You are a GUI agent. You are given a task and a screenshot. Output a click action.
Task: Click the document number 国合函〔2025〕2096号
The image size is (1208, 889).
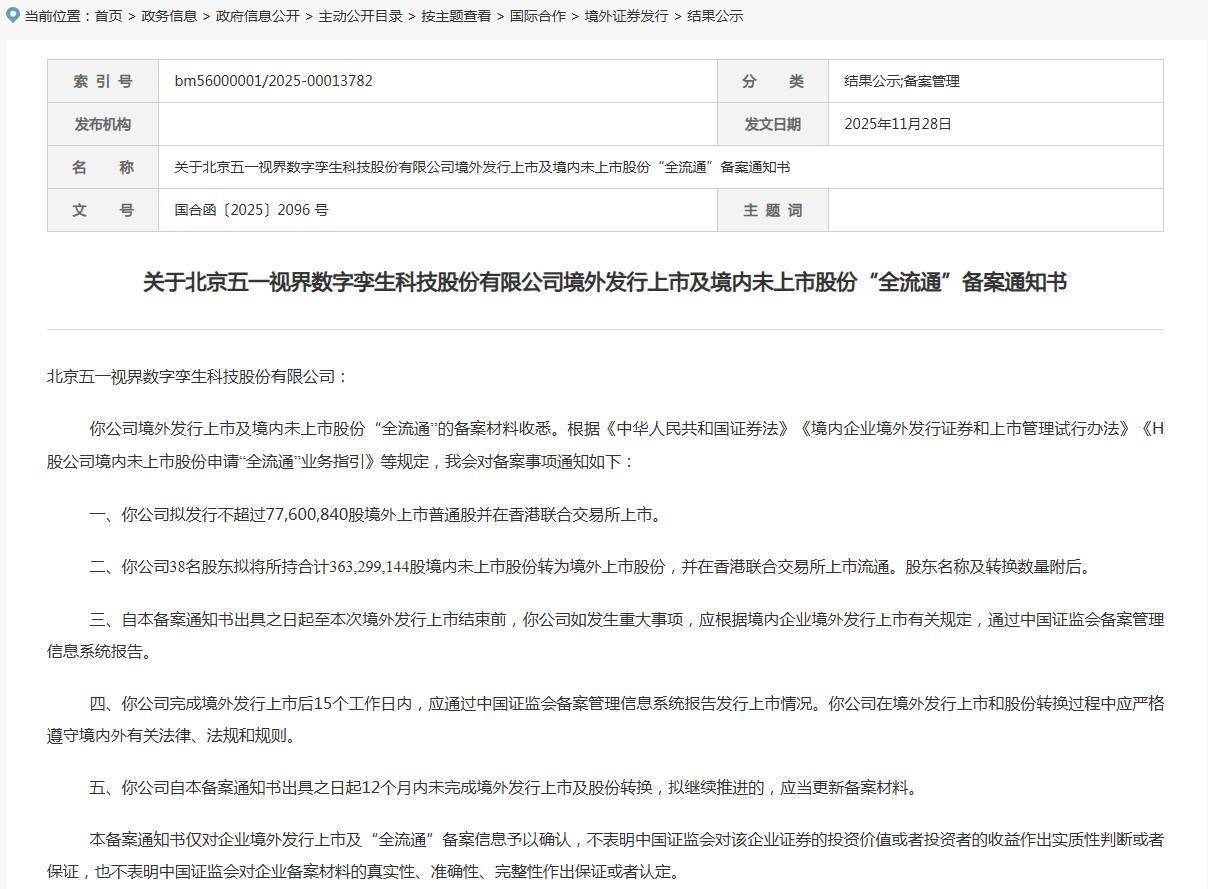tap(251, 210)
